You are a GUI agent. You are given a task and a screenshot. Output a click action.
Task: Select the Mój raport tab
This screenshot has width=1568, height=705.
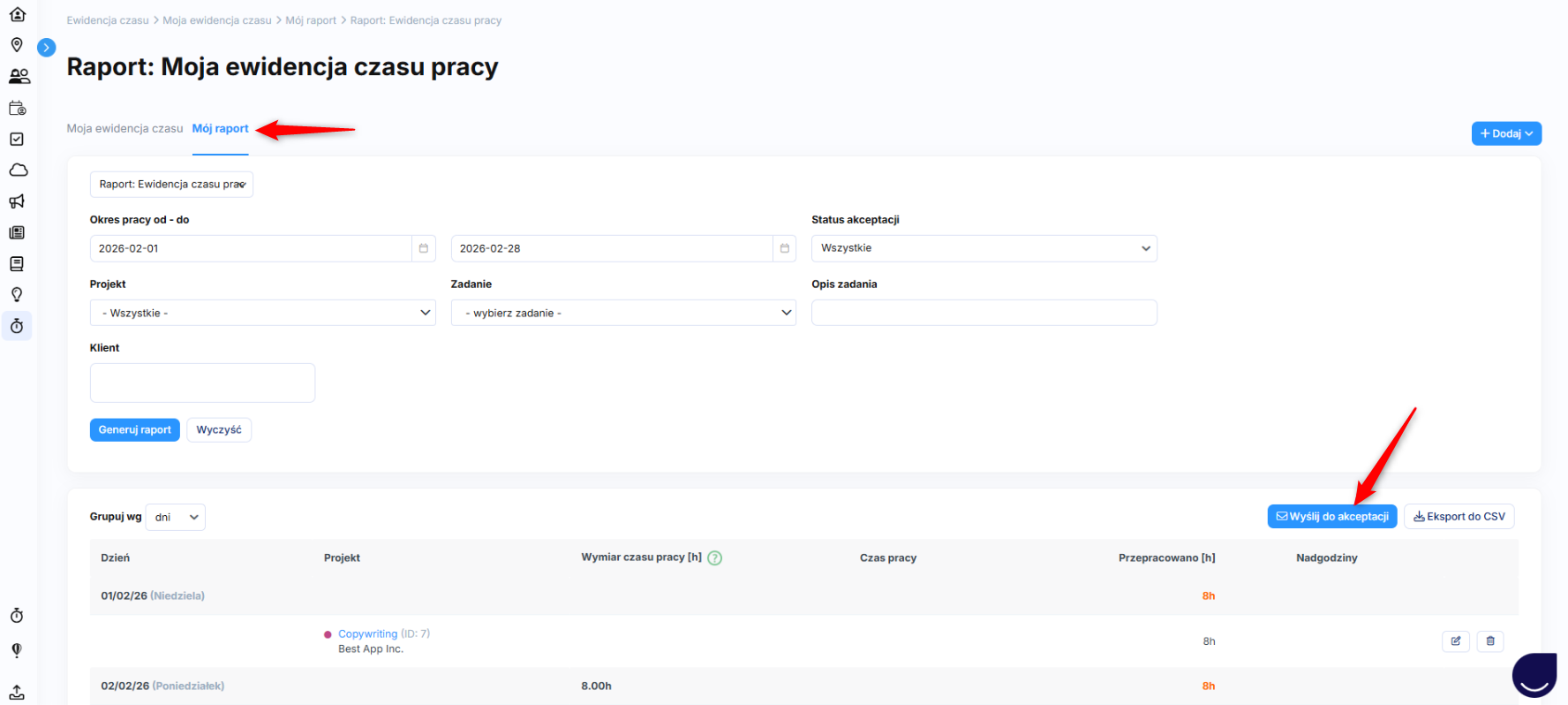(220, 129)
